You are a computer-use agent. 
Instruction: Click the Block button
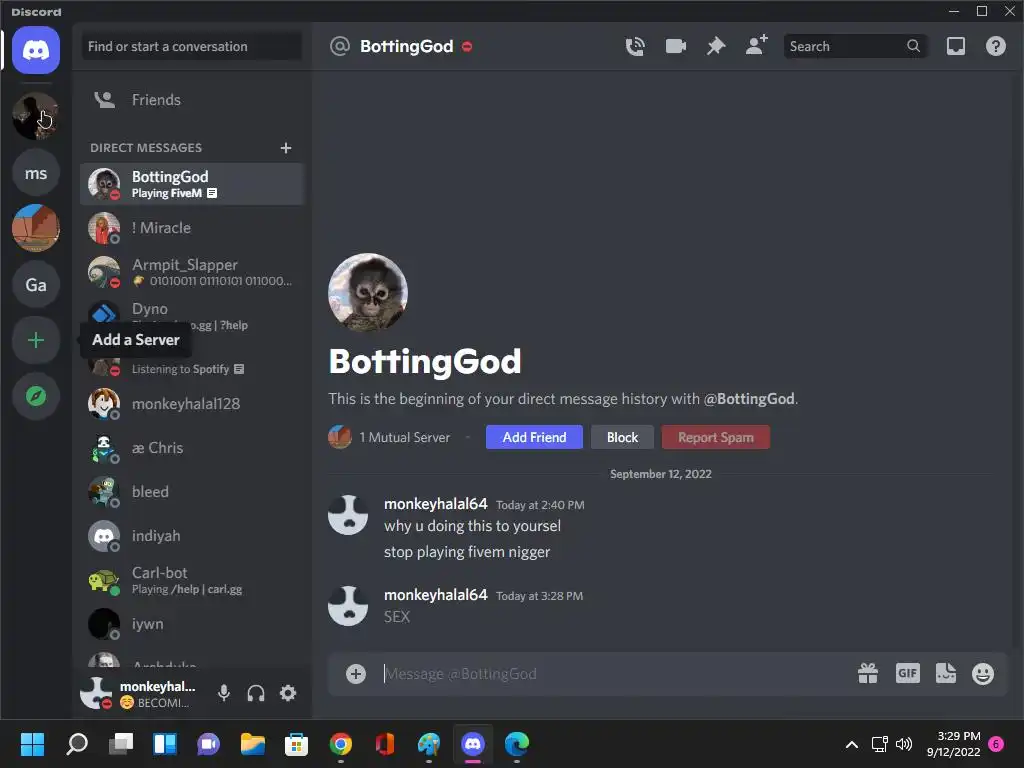pos(622,437)
